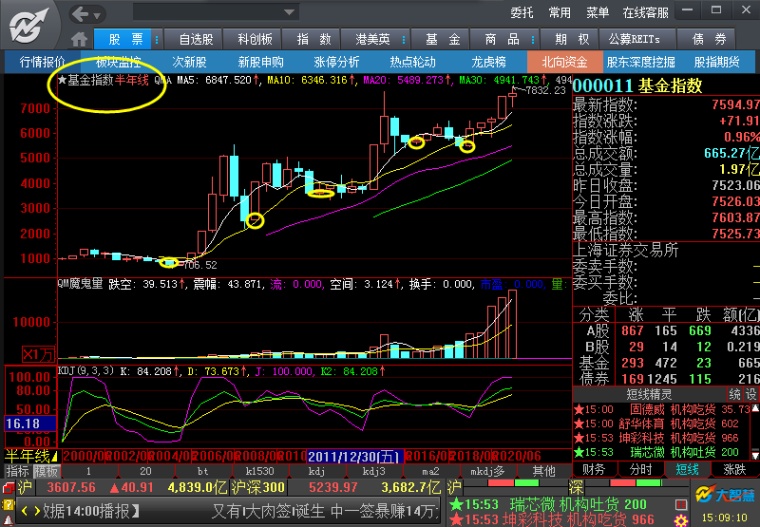
Task: Go back with the left arrow button
Action: (81, 15)
